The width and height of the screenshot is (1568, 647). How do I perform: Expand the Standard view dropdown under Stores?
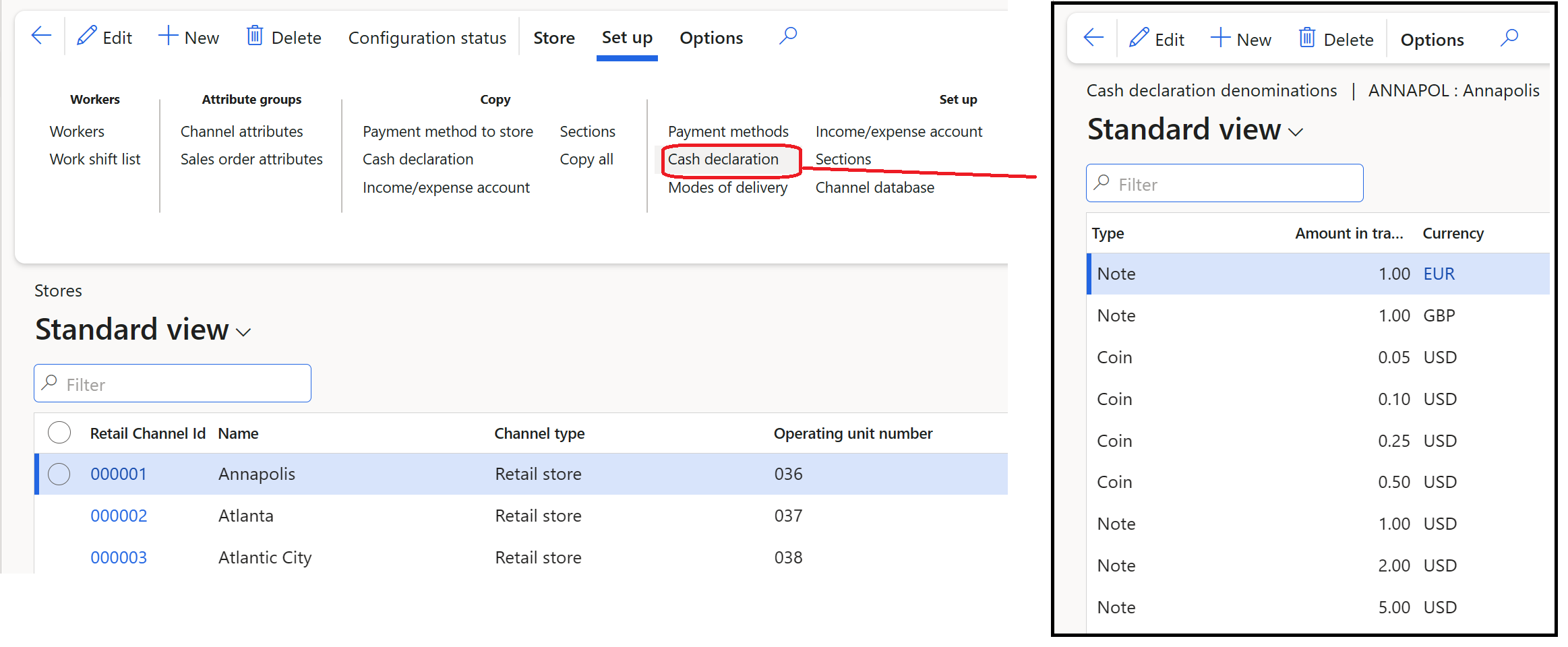click(x=244, y=332)
